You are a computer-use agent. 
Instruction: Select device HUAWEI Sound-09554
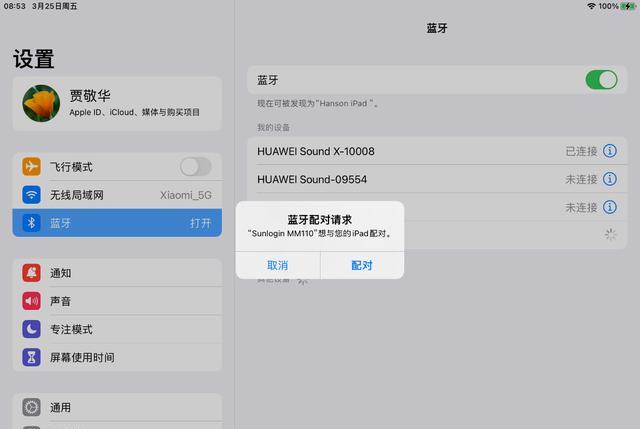coord(437,179)
